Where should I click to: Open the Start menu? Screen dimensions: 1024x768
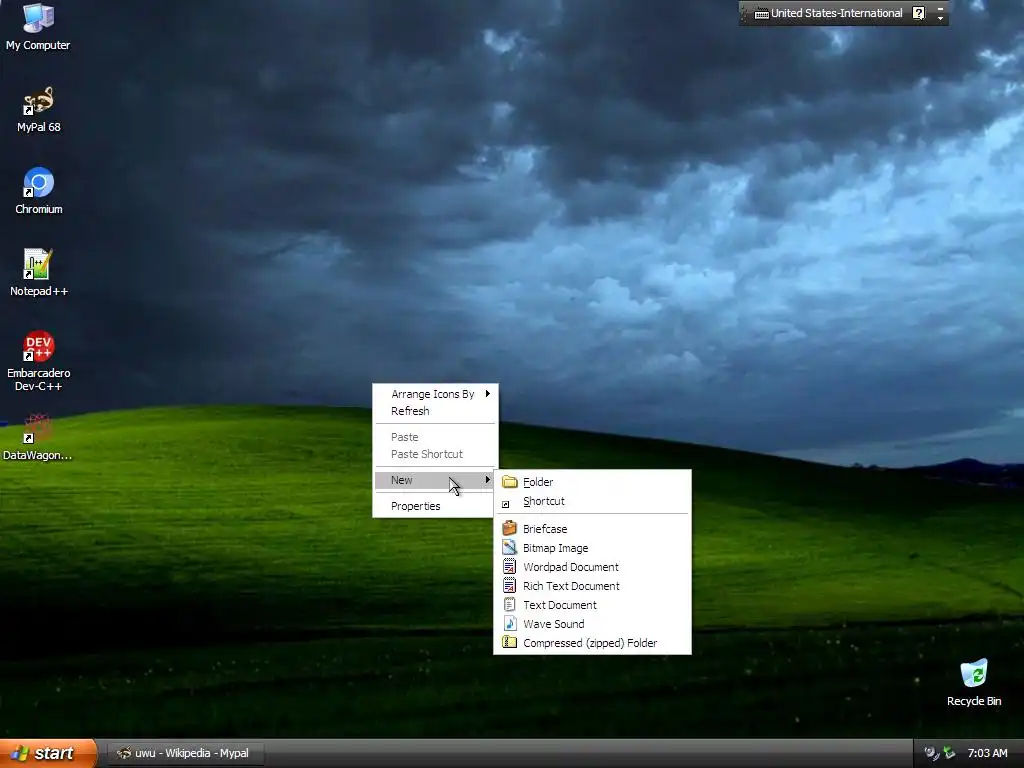tap(48, 754)
